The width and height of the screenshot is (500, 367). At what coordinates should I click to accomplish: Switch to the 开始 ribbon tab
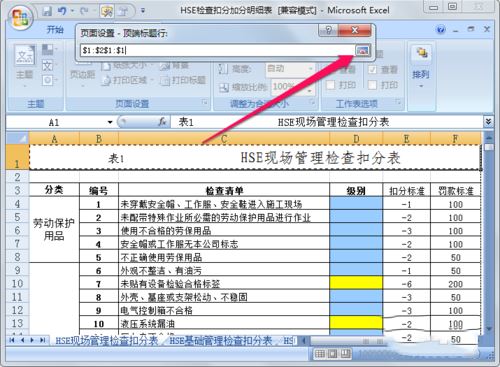[55, 30]
